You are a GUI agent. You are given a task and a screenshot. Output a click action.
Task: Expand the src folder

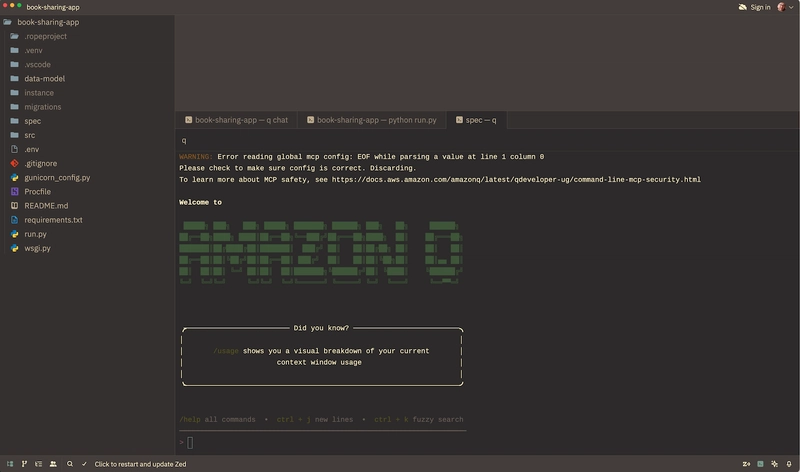click(x=30, y=135)
